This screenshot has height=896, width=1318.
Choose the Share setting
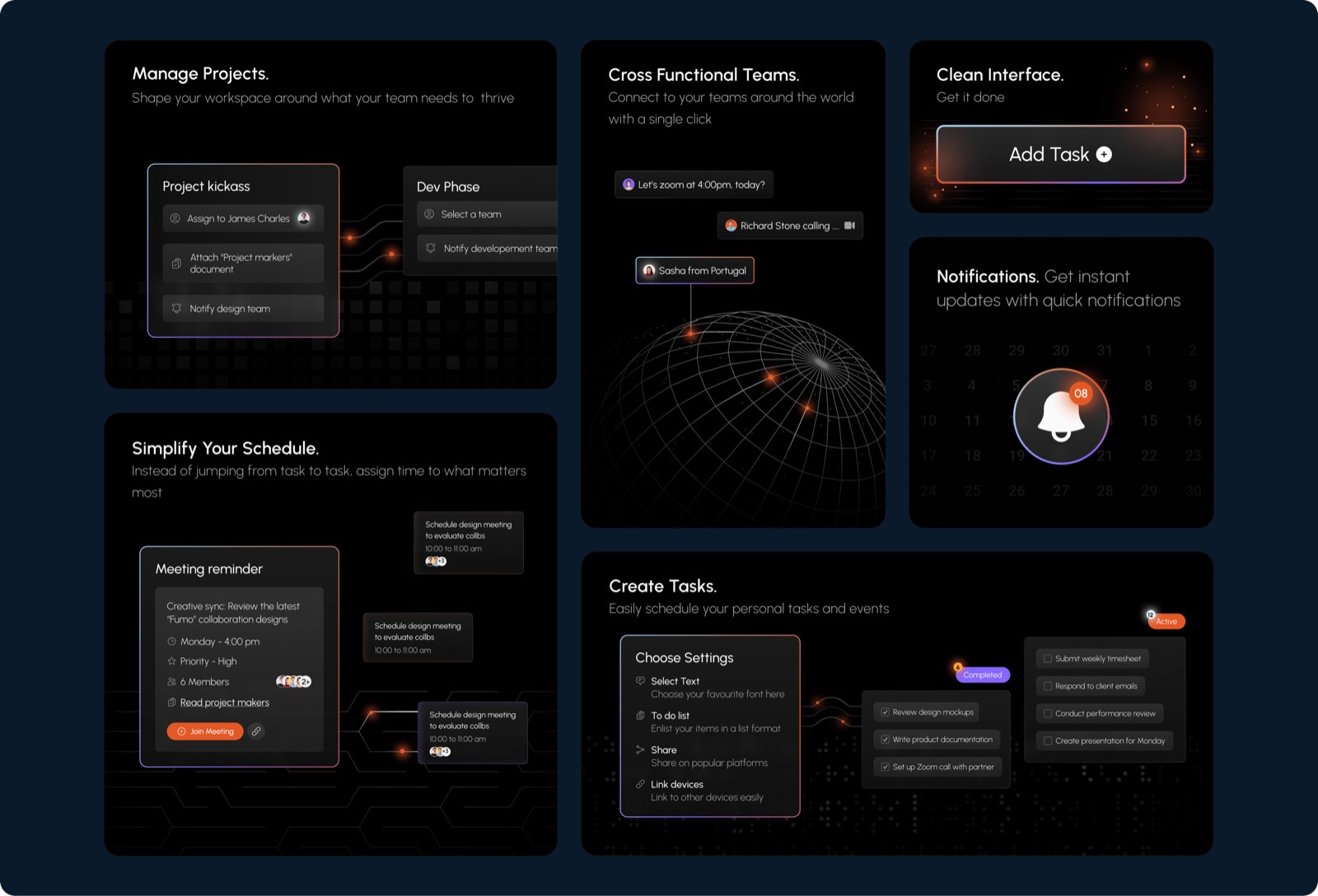click(x=702, y=756)
